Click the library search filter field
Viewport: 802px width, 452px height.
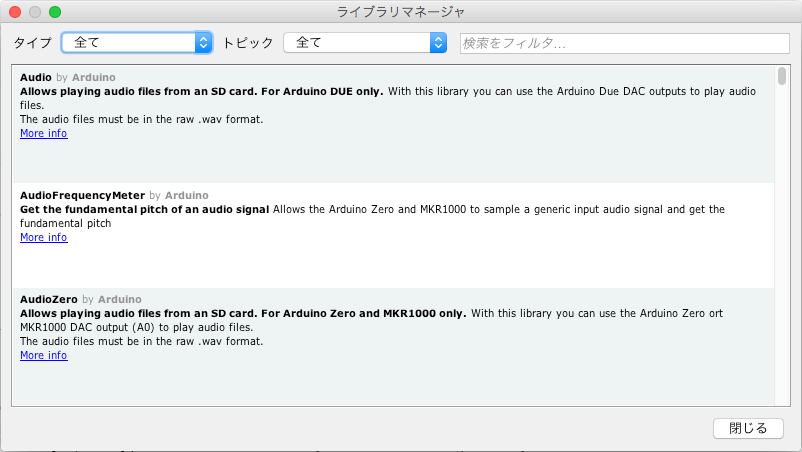pyautogui.click(x=624, y=44)
